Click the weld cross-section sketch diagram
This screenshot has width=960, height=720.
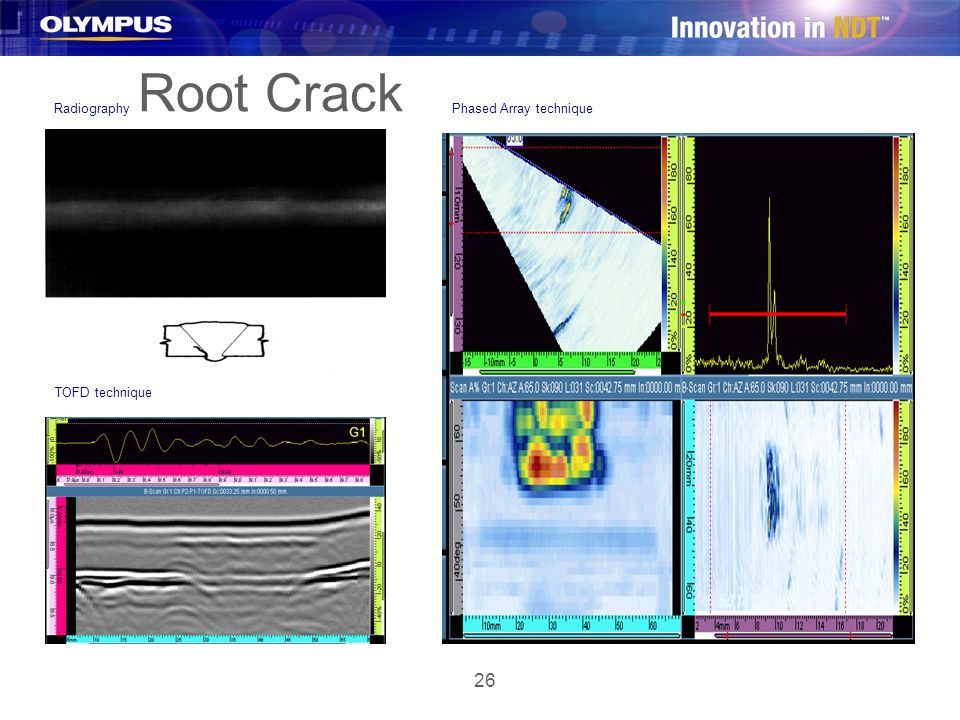coord(214,340)
